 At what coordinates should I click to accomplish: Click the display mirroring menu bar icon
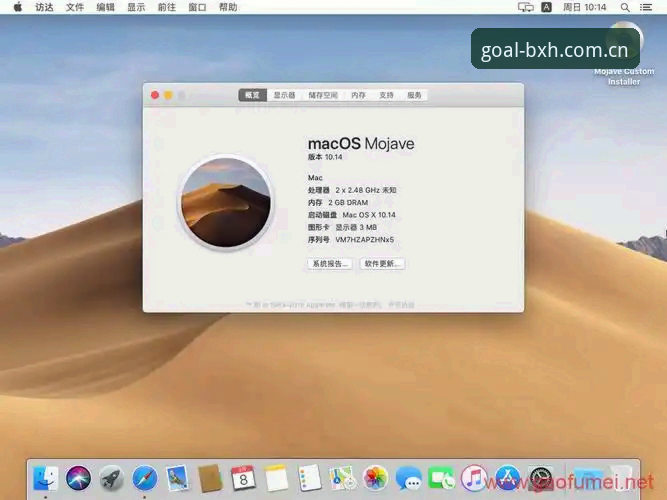pyautogui.click(x=525, y=7)
